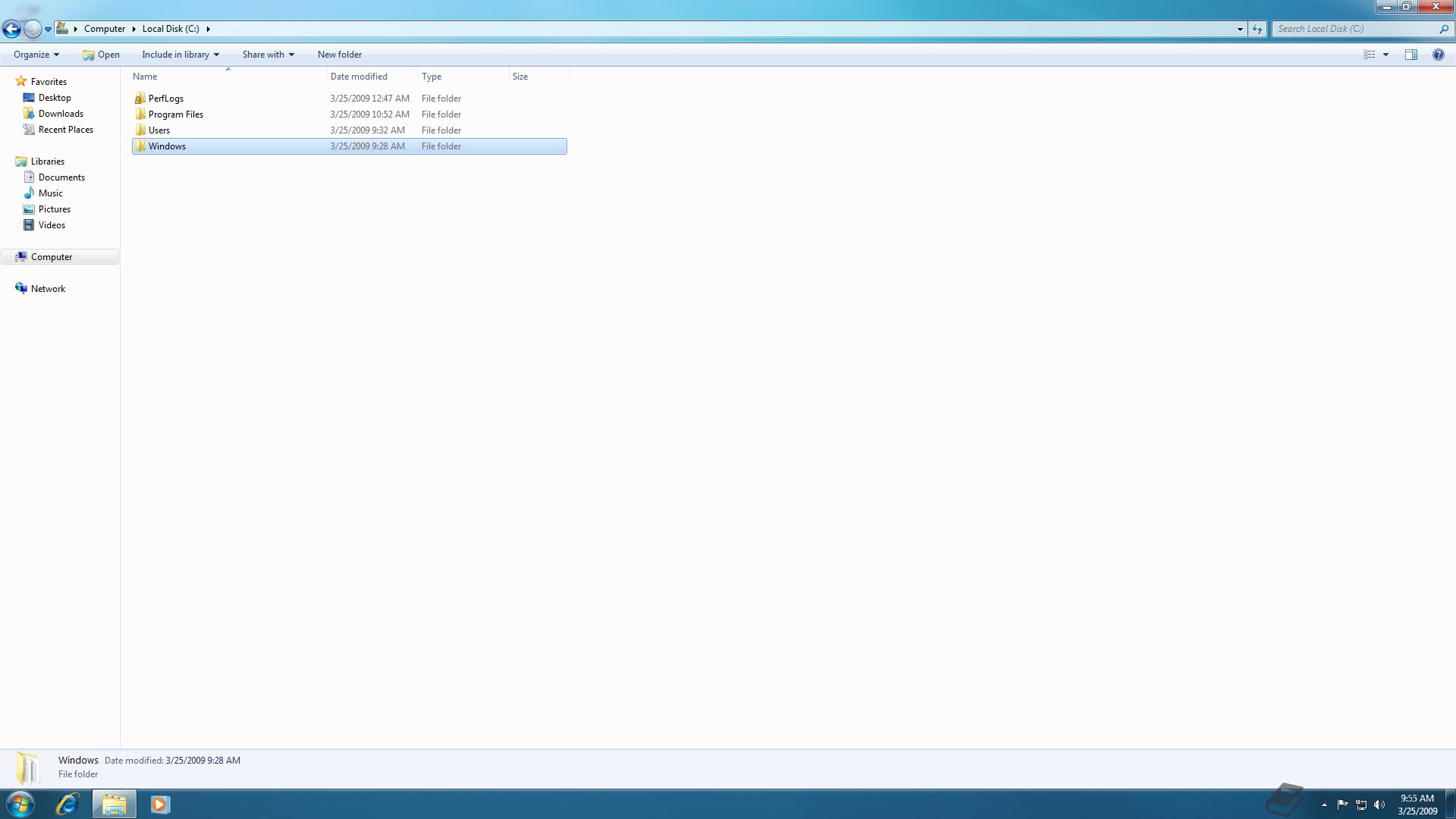The height and width of the screenshot is (819, 1456).
Task: Select the Windows folder icon
Action: click(140, 146)
